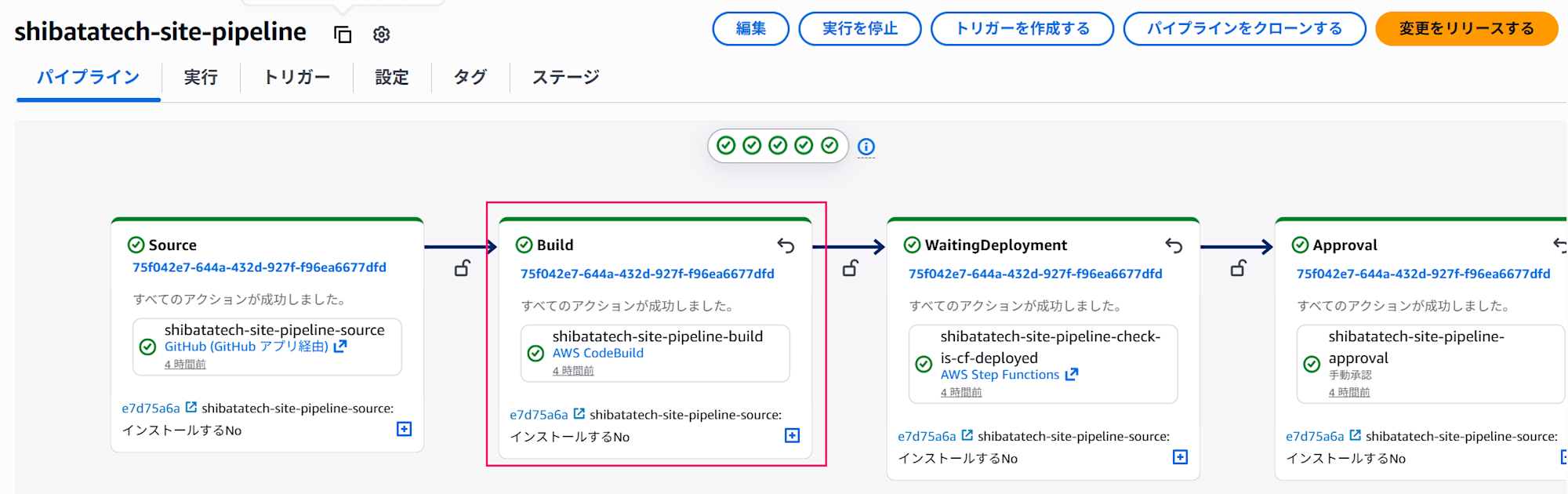Open commit e7d75a6a link in Approval stage
Screen dimensions: 1568x494
tap(1315, 436)
